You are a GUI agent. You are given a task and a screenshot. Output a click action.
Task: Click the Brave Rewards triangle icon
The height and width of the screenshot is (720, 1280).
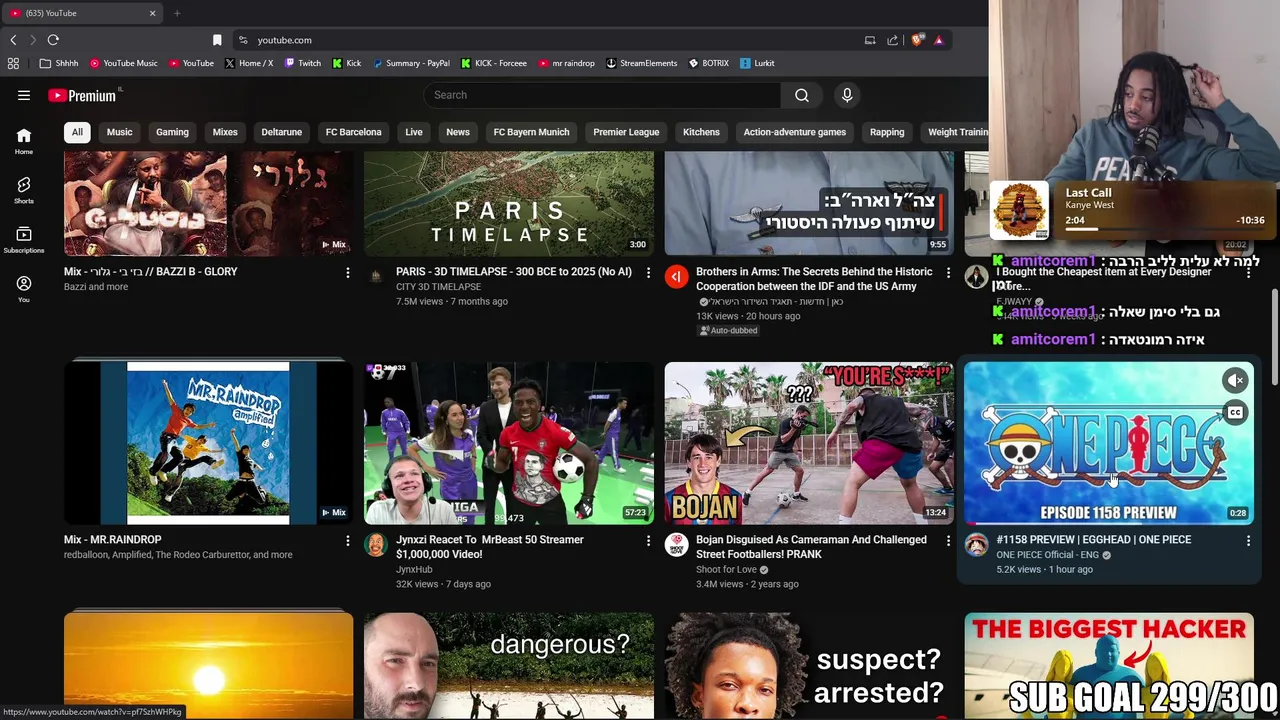938,40
